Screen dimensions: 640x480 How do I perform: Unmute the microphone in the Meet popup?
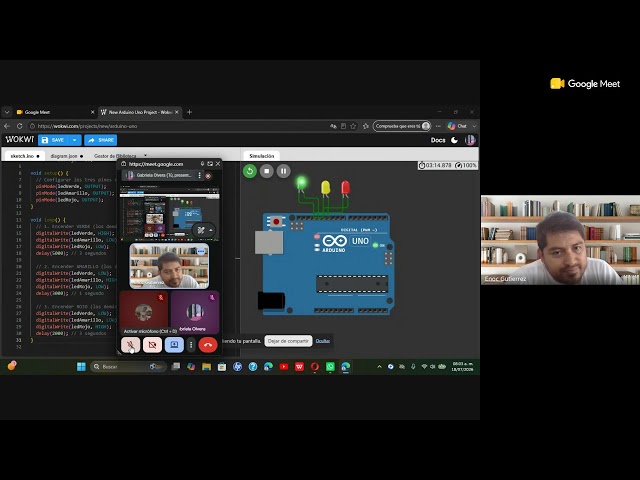131,345
